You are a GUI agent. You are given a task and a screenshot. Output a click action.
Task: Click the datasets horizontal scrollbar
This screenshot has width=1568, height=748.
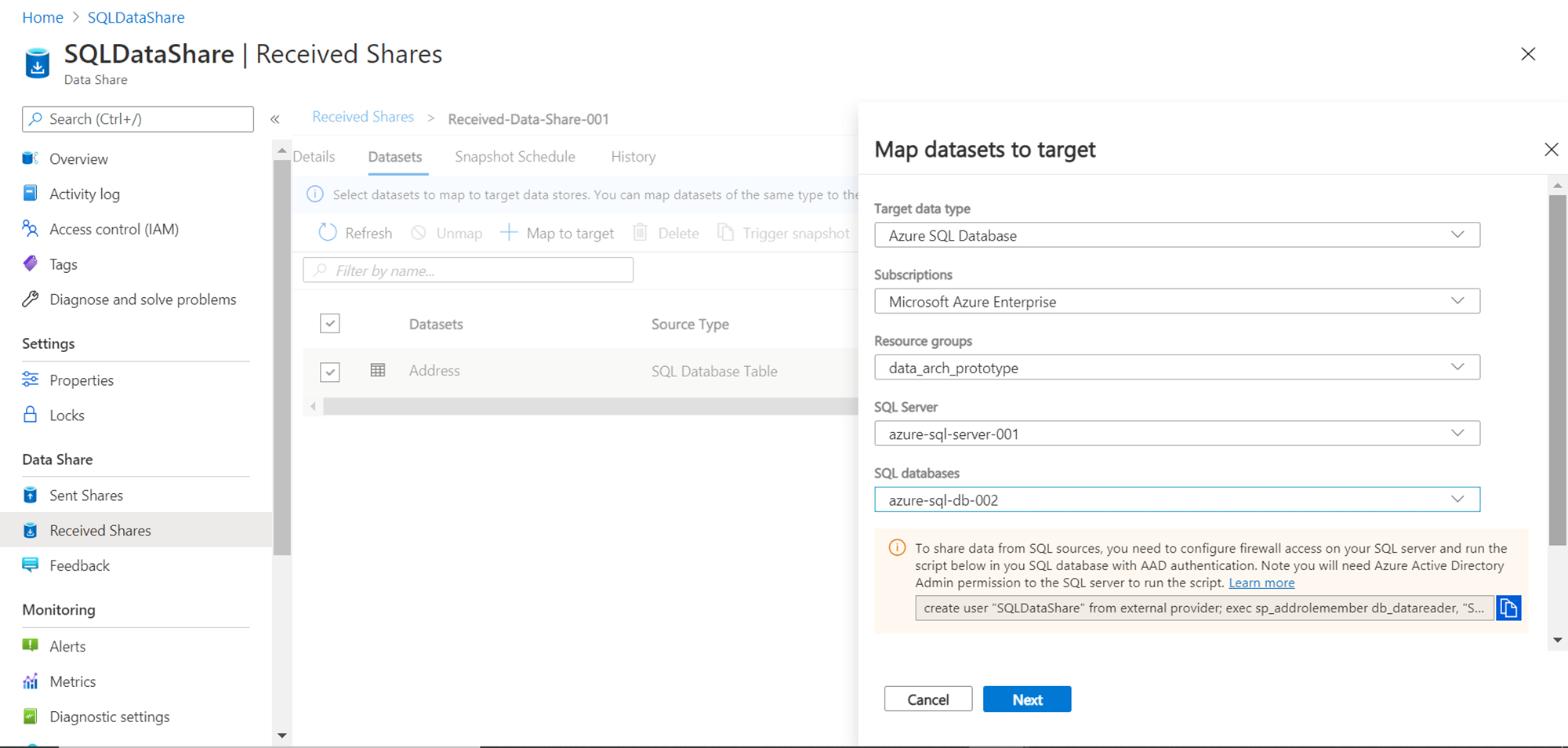588,406
